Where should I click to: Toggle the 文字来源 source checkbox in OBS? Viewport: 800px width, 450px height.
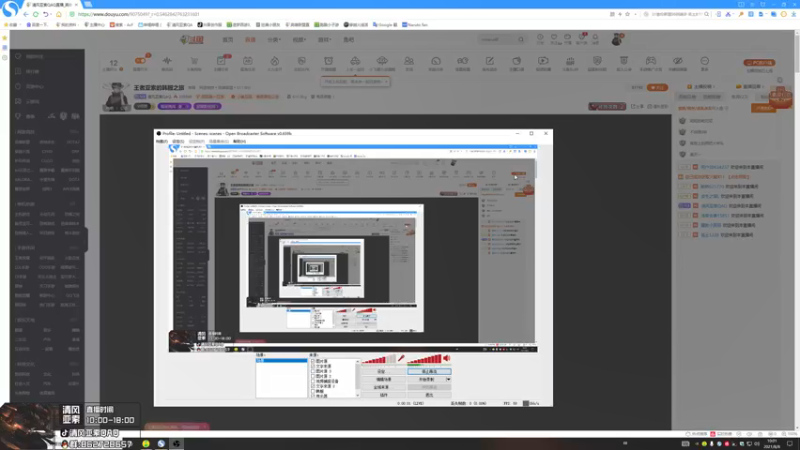pos(313,366)
